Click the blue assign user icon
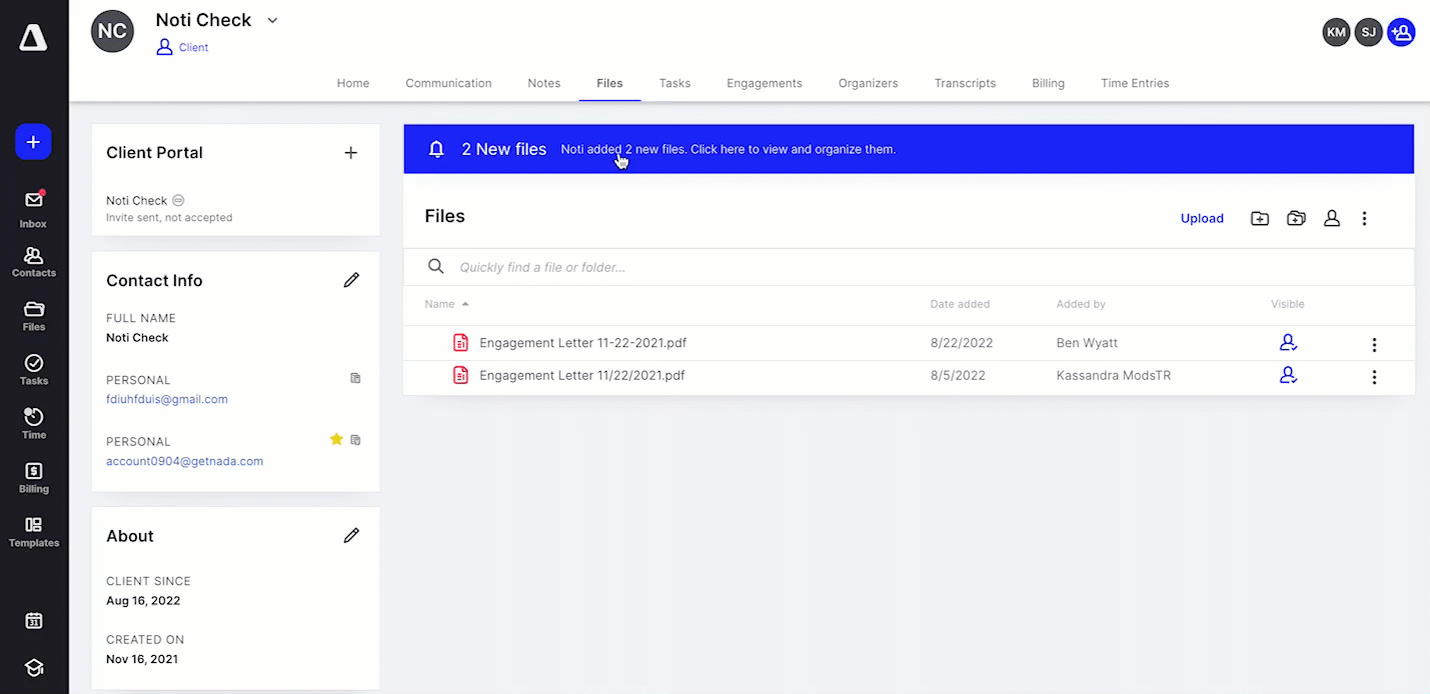 (1401, 32)
